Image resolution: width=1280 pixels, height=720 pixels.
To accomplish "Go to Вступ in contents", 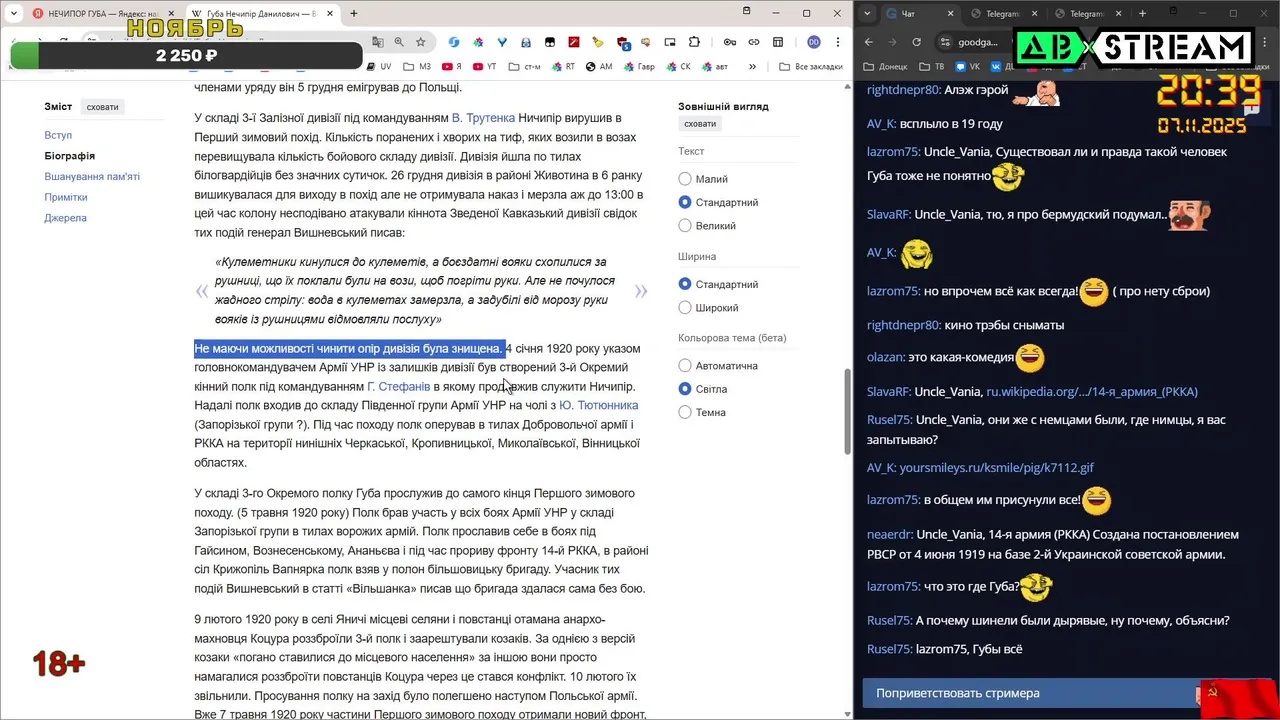I will [58, 135].
